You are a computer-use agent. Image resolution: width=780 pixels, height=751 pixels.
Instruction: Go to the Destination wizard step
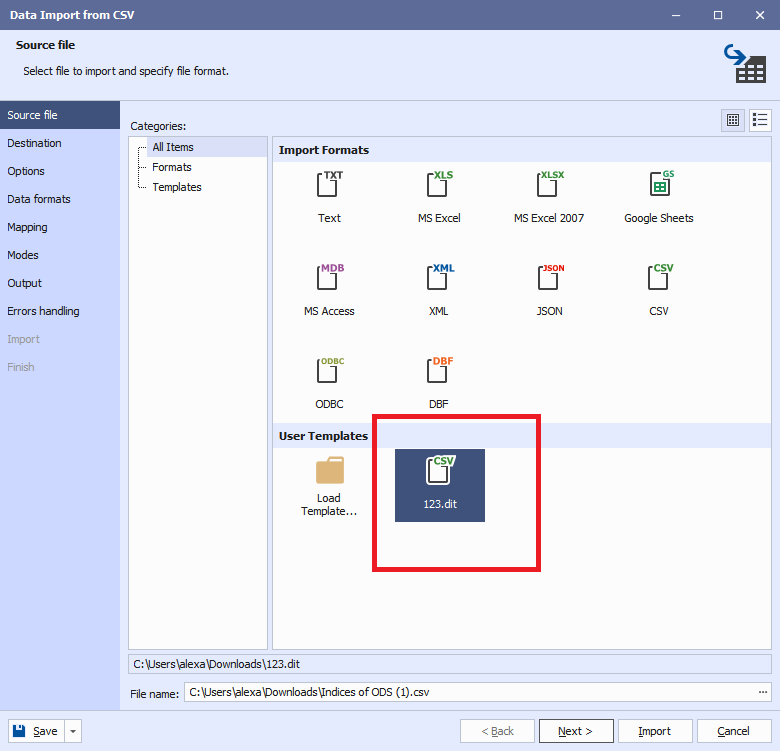coord(60,143)
